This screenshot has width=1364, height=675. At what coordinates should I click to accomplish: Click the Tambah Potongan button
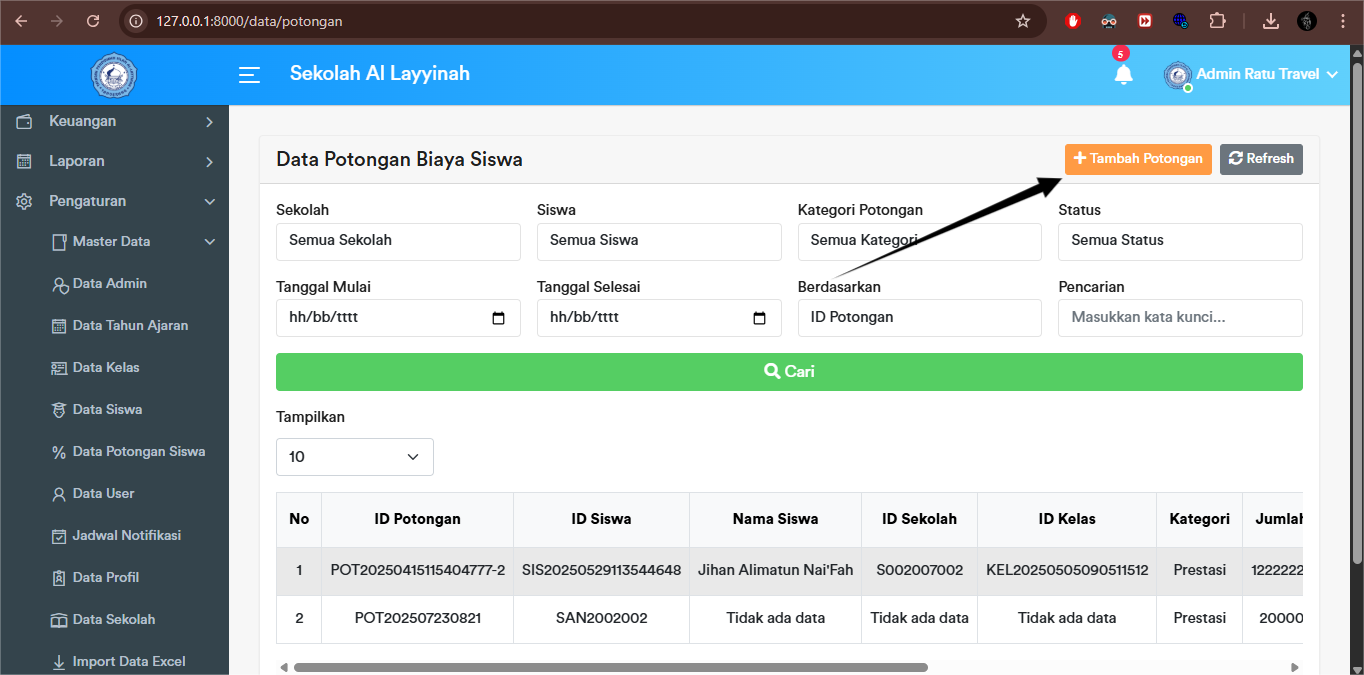(1138, 158)
